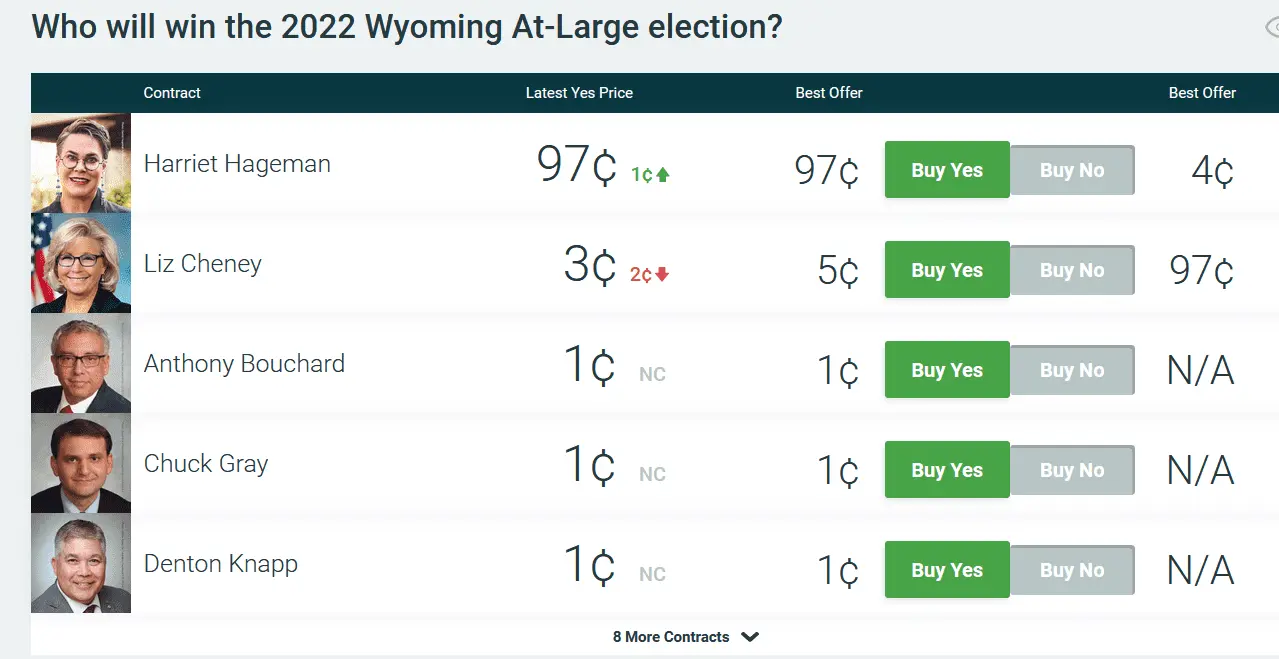1279x659 pixels.
Task: Buy Yes on Liz Cheney
Action: pyautogui.click(x=946, y=270)
